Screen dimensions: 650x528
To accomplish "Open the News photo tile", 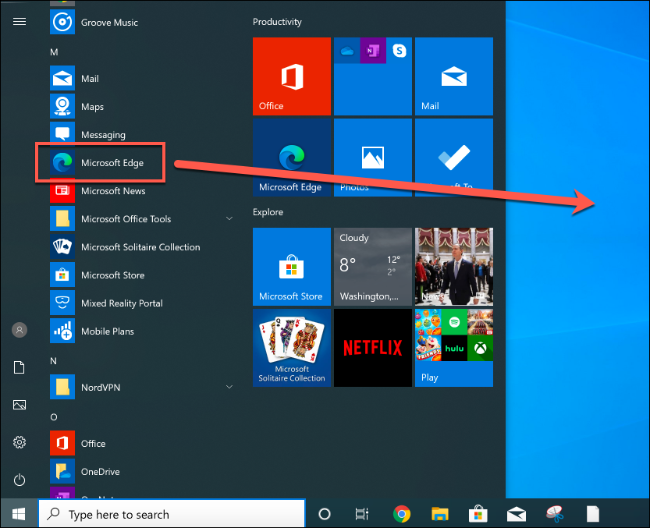I will click(454, 266).
